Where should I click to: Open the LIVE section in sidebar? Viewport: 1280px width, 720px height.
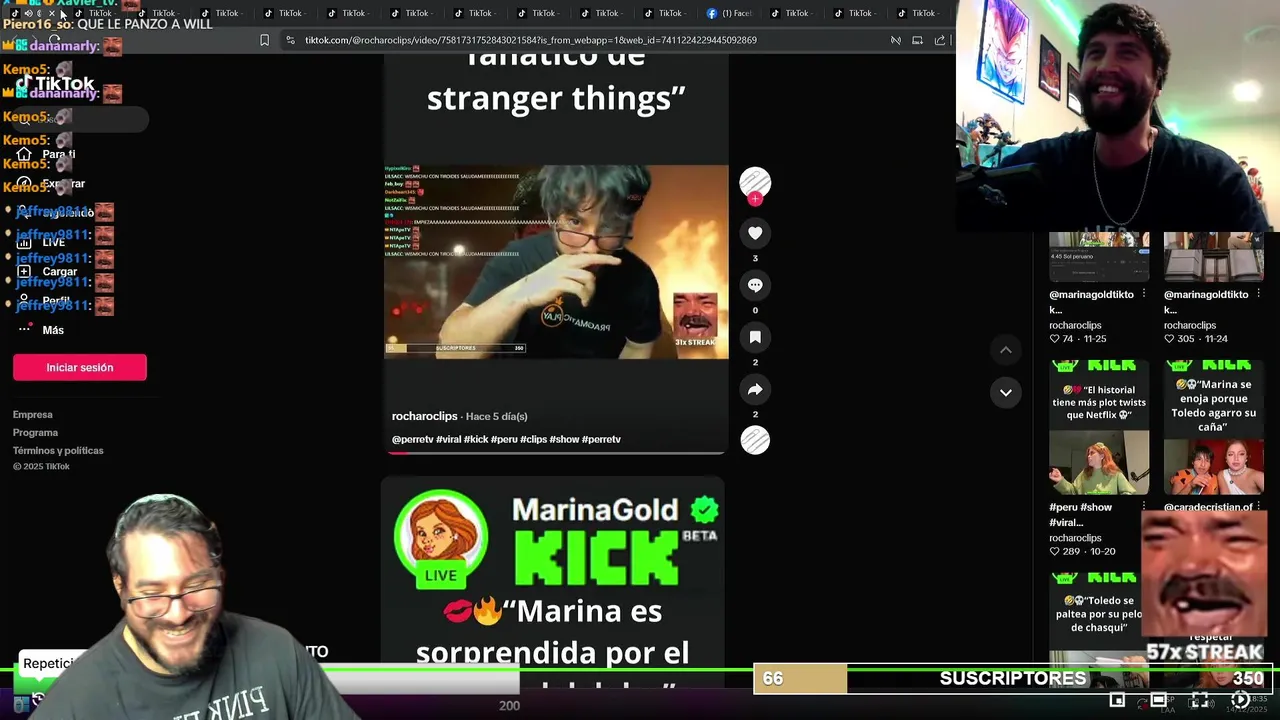pos(41,242)
